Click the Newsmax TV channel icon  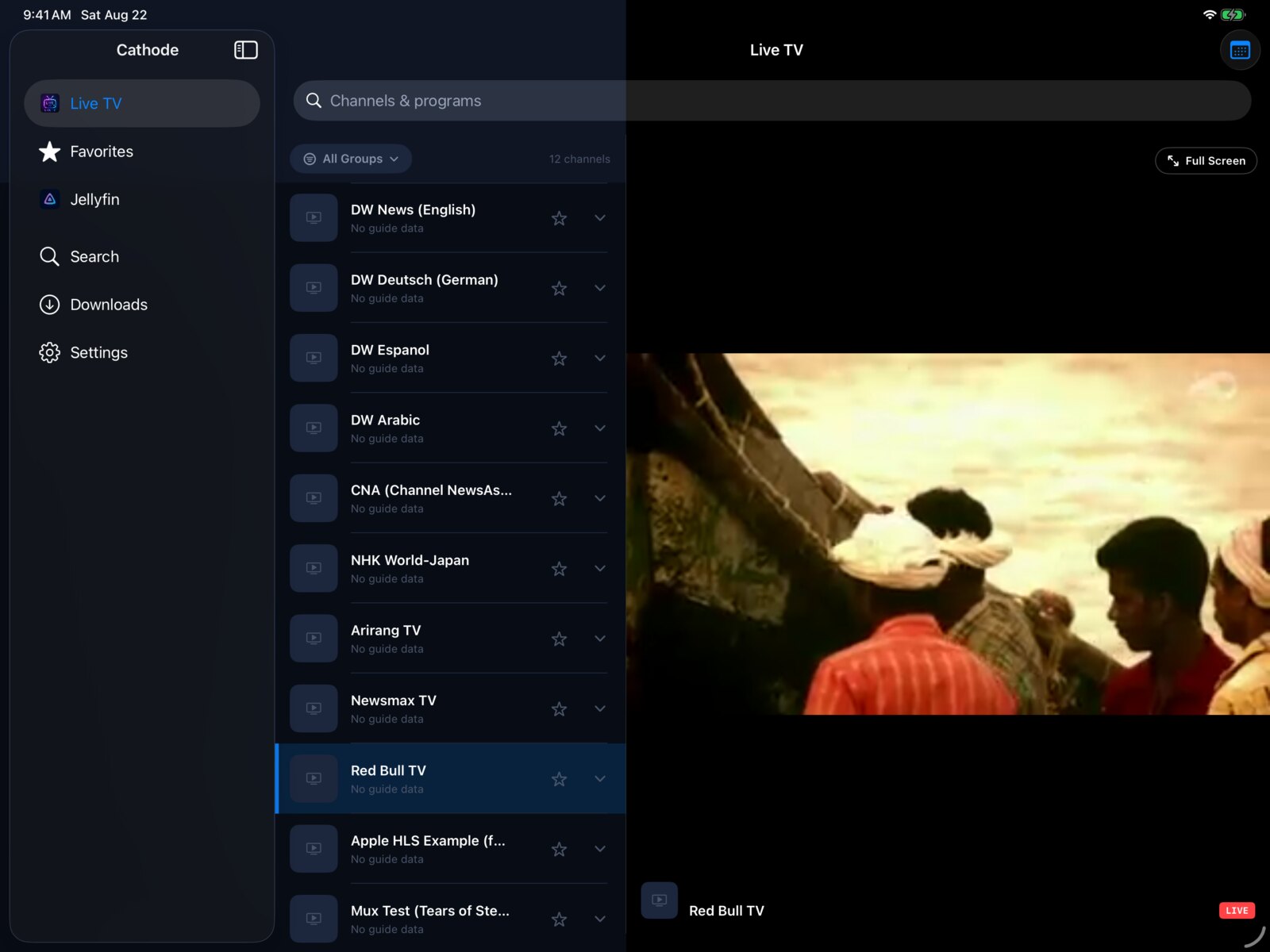click(314, 708)
